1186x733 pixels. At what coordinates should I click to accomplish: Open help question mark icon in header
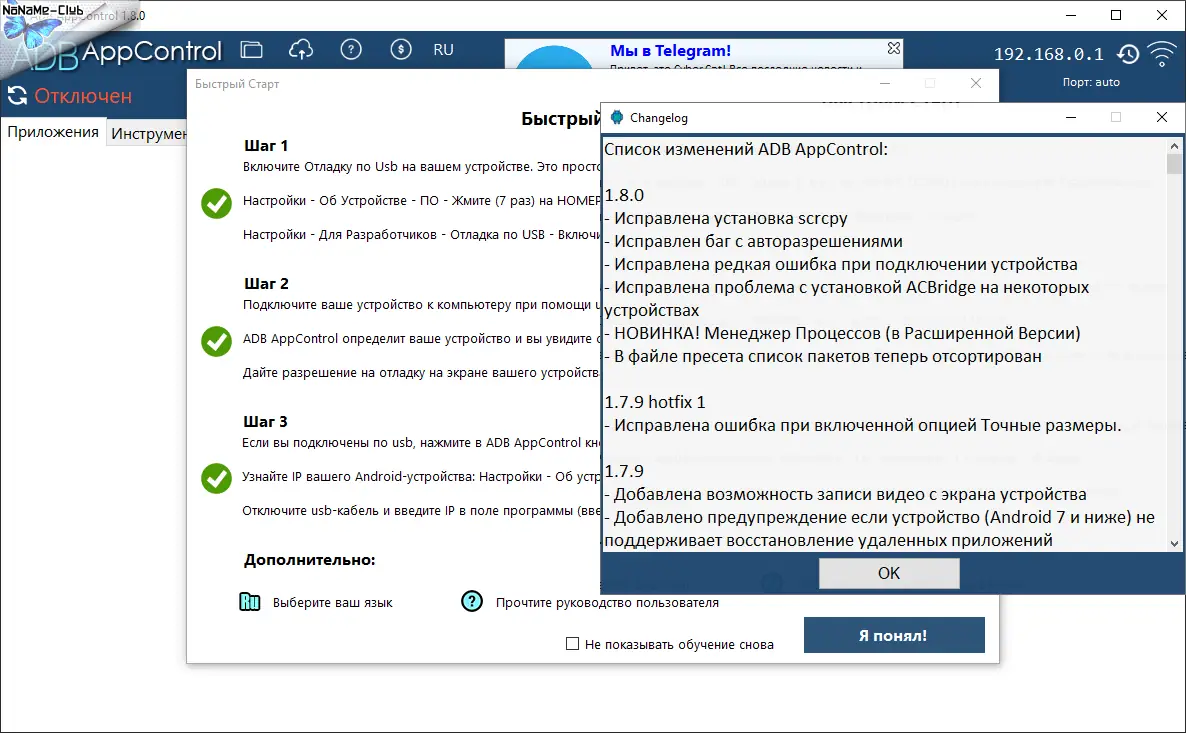click(351, 50)
